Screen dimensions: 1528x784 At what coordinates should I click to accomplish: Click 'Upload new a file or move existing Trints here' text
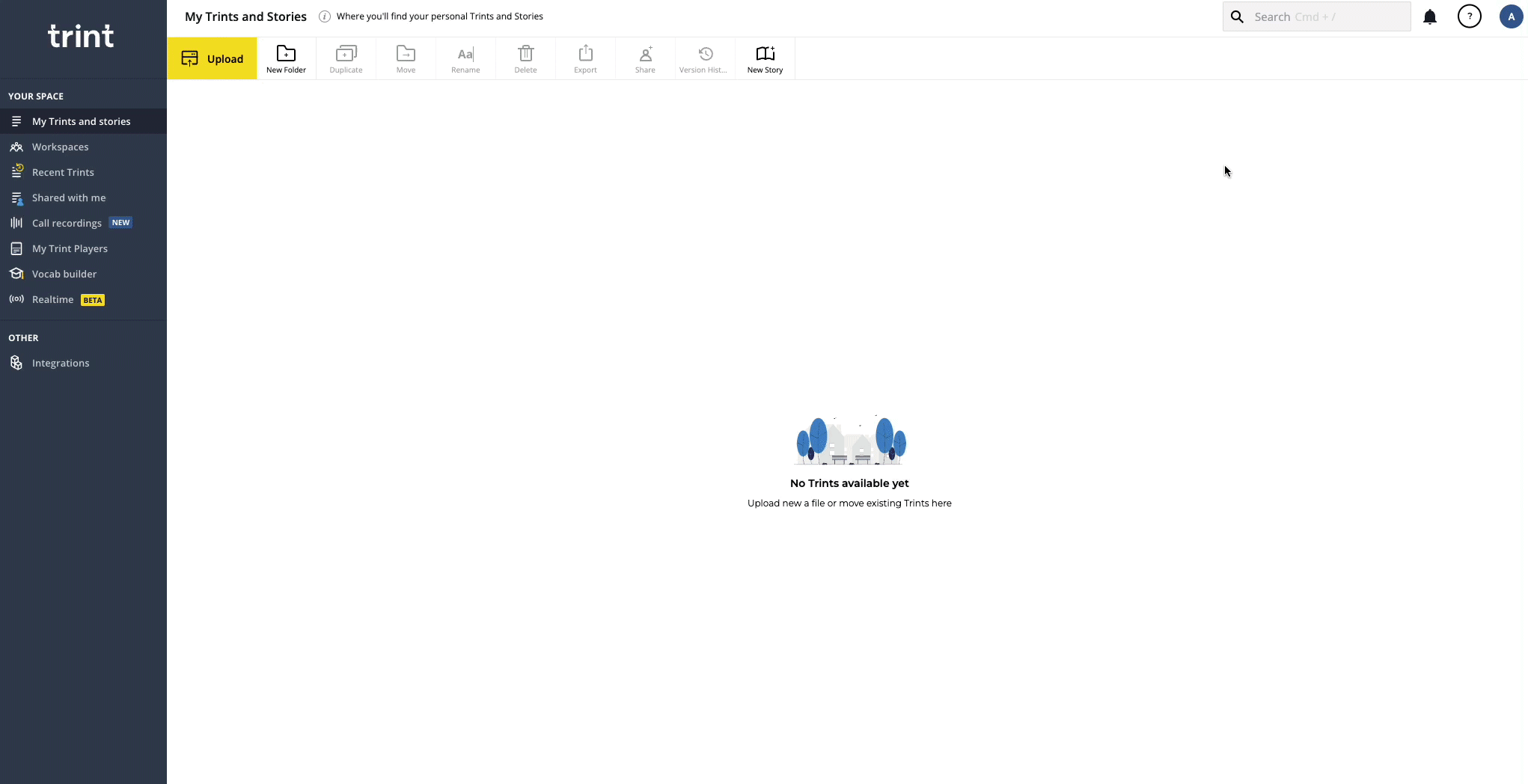(x=849, y=503)
